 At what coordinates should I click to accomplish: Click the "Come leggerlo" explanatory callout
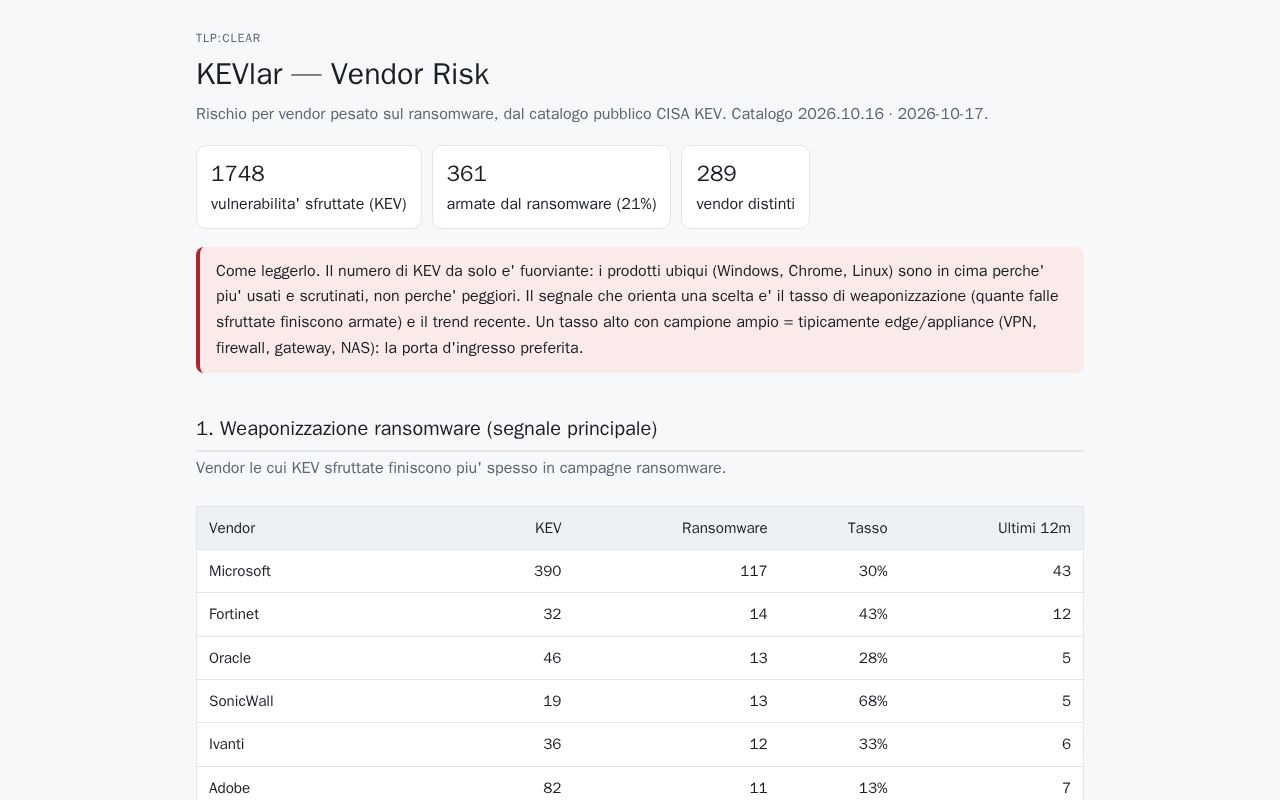(640, 310)
